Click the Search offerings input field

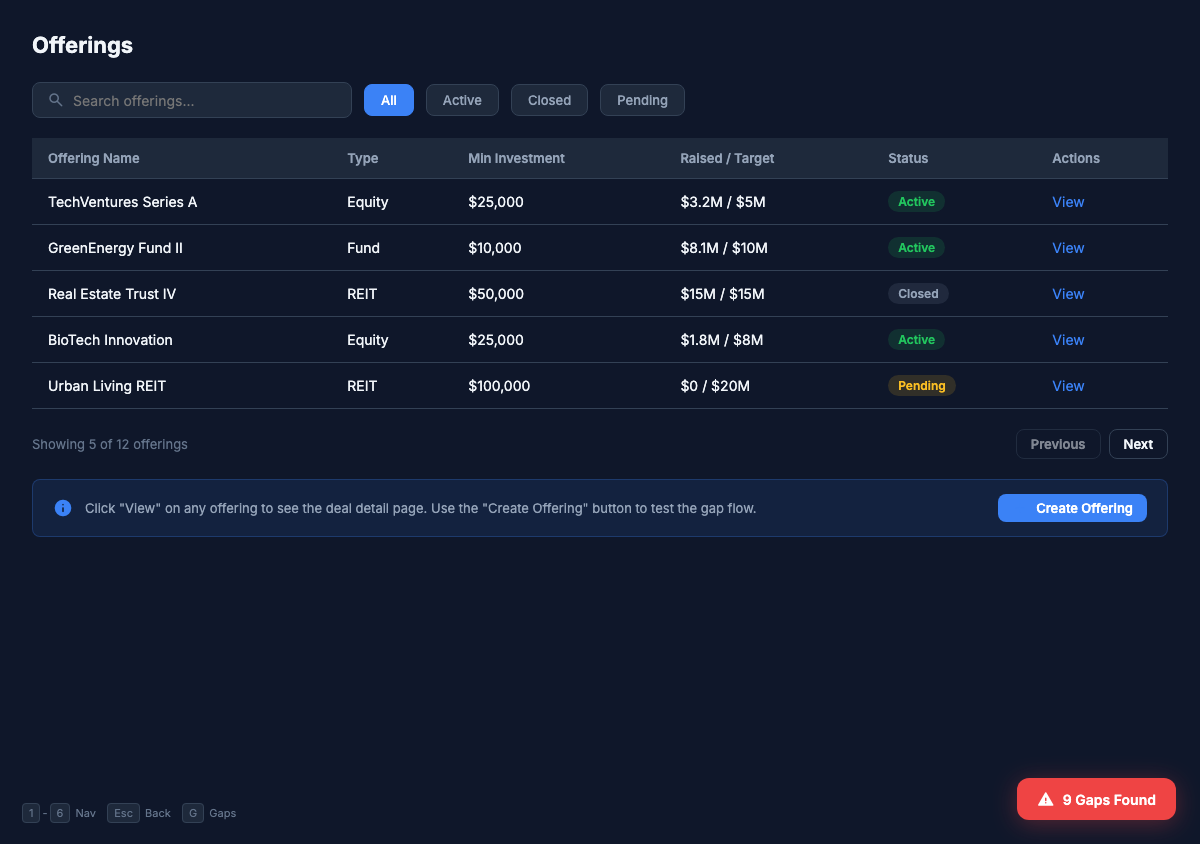(200, 100)
